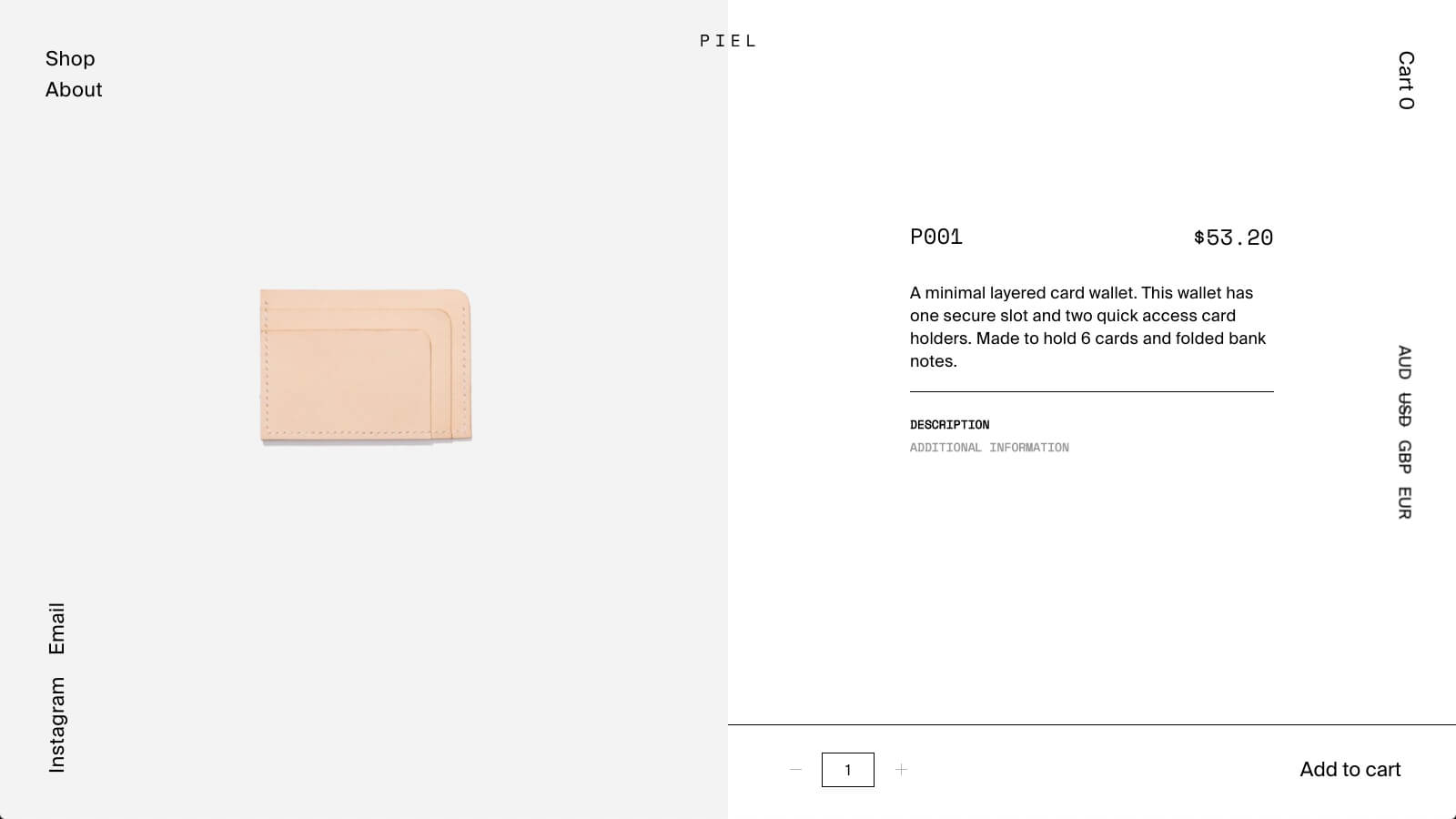Click the $53.20 price
Image resolution: width=1456 pixels, height=819 pixels.
[x=1233, y=238]
